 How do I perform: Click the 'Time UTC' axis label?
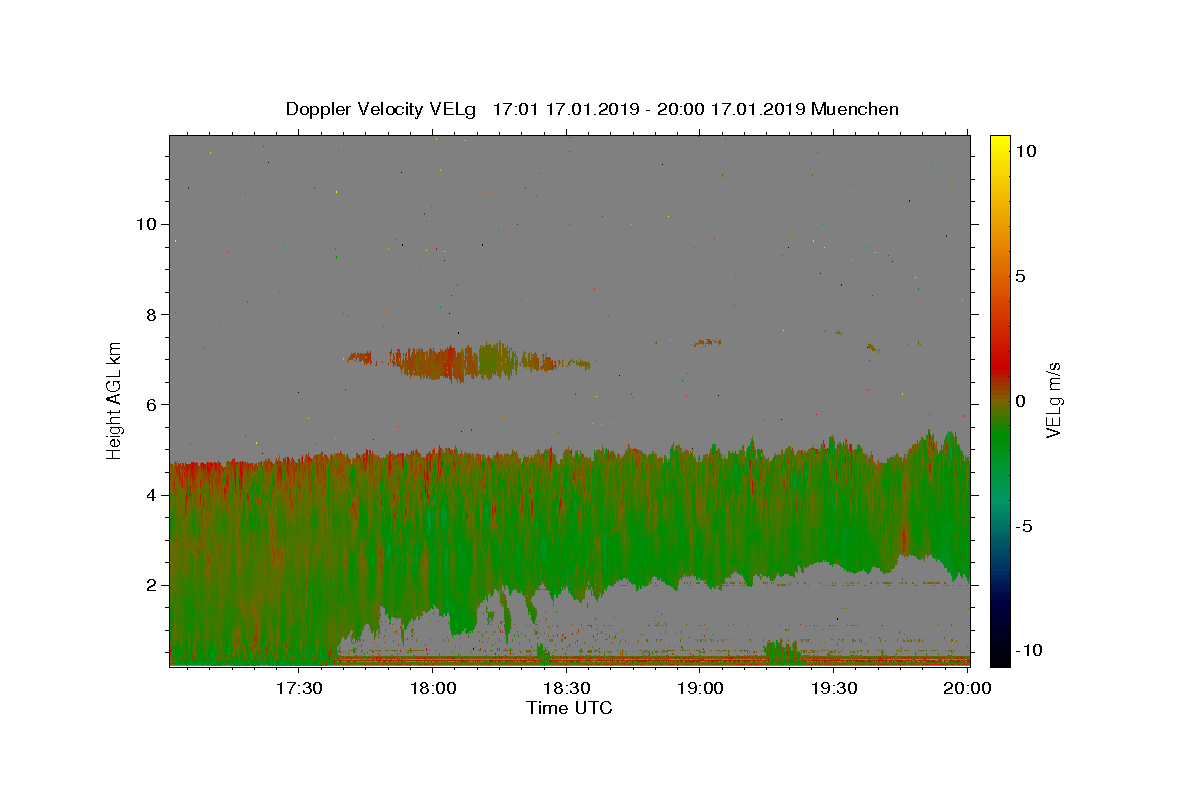(x=569, y=708)
